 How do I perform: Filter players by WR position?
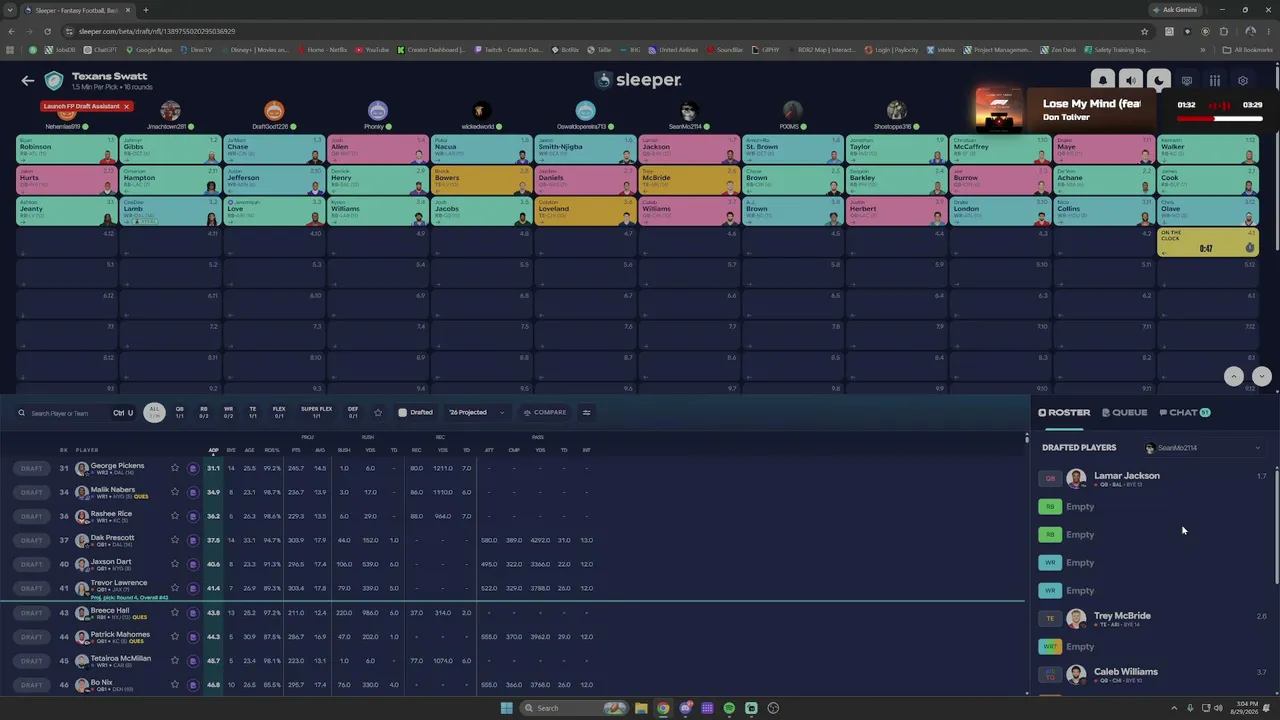click(228, 412)
